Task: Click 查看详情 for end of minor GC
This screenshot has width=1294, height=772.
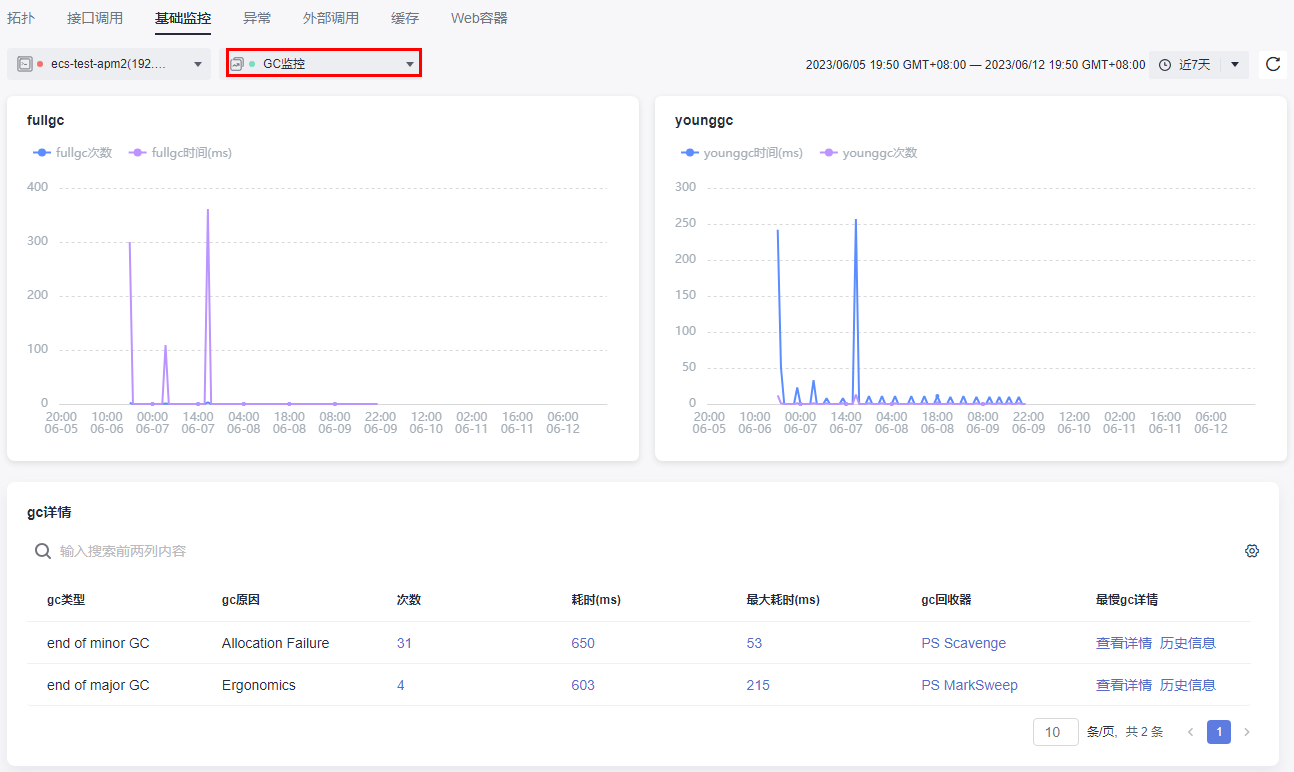Action: pos(1123,643)
